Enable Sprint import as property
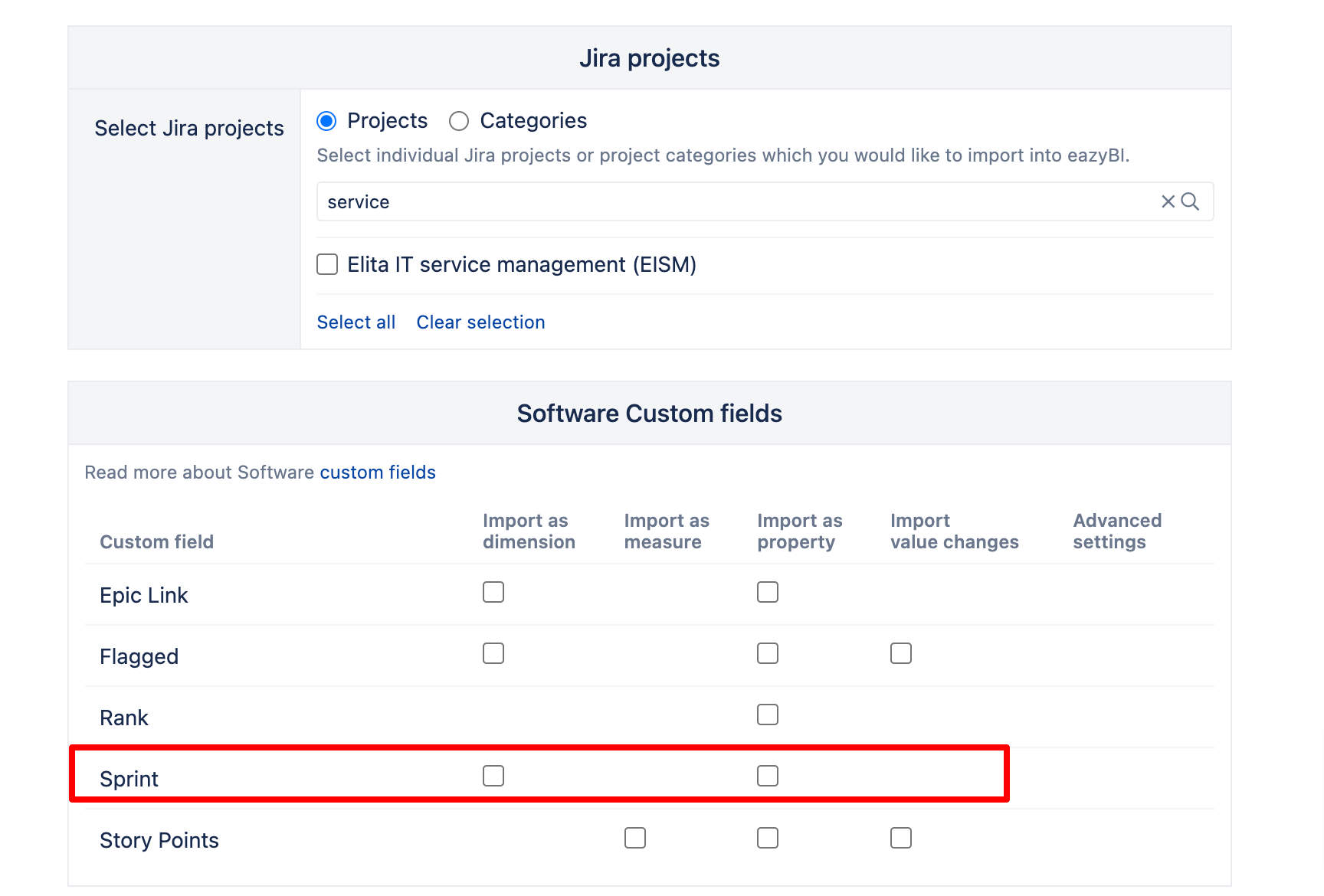The width and height of the screenshot is (1324, 896). pos(767,776)
